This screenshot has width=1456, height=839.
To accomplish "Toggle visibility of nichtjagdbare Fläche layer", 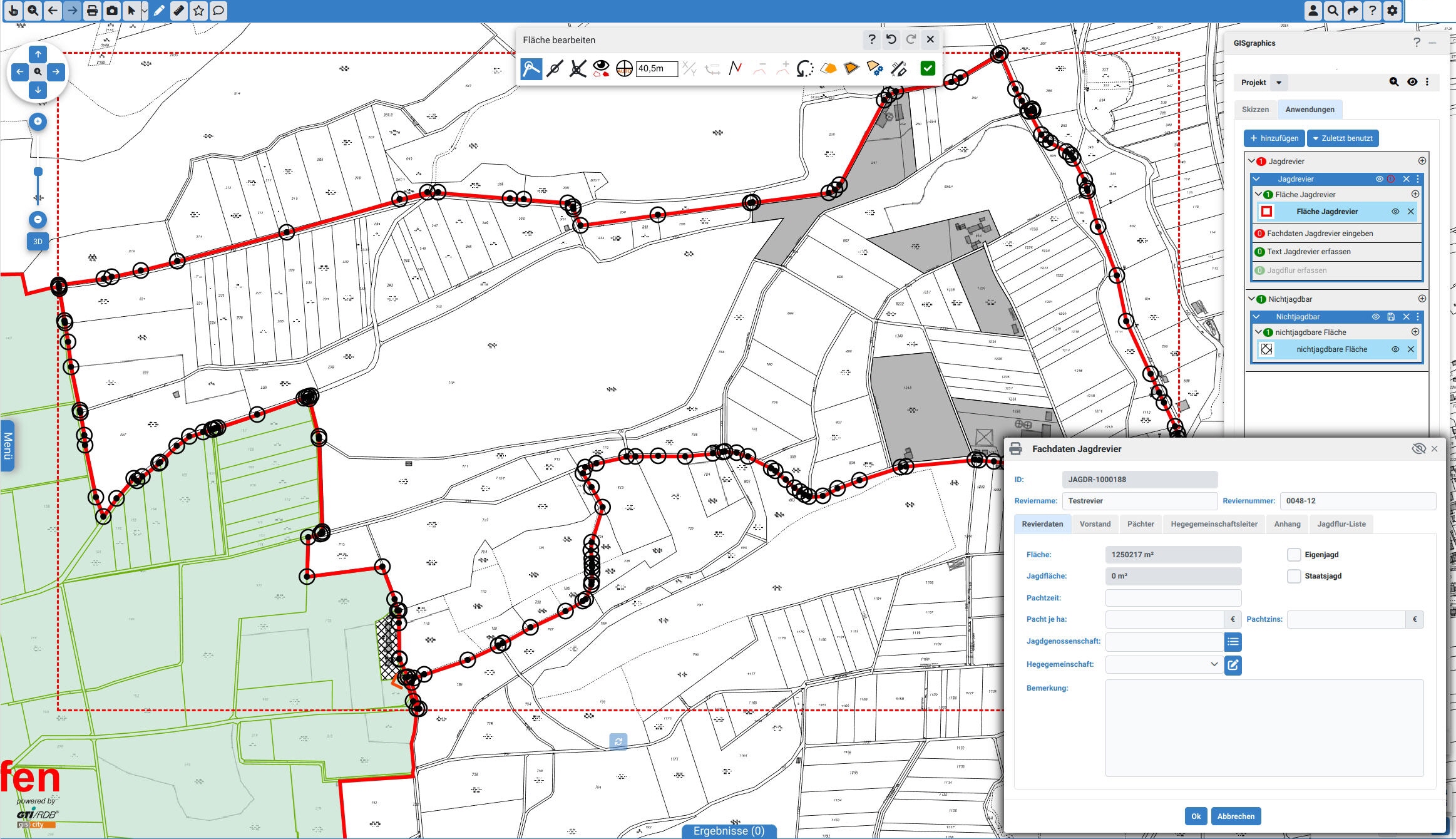I will (x=1395, y=349).
